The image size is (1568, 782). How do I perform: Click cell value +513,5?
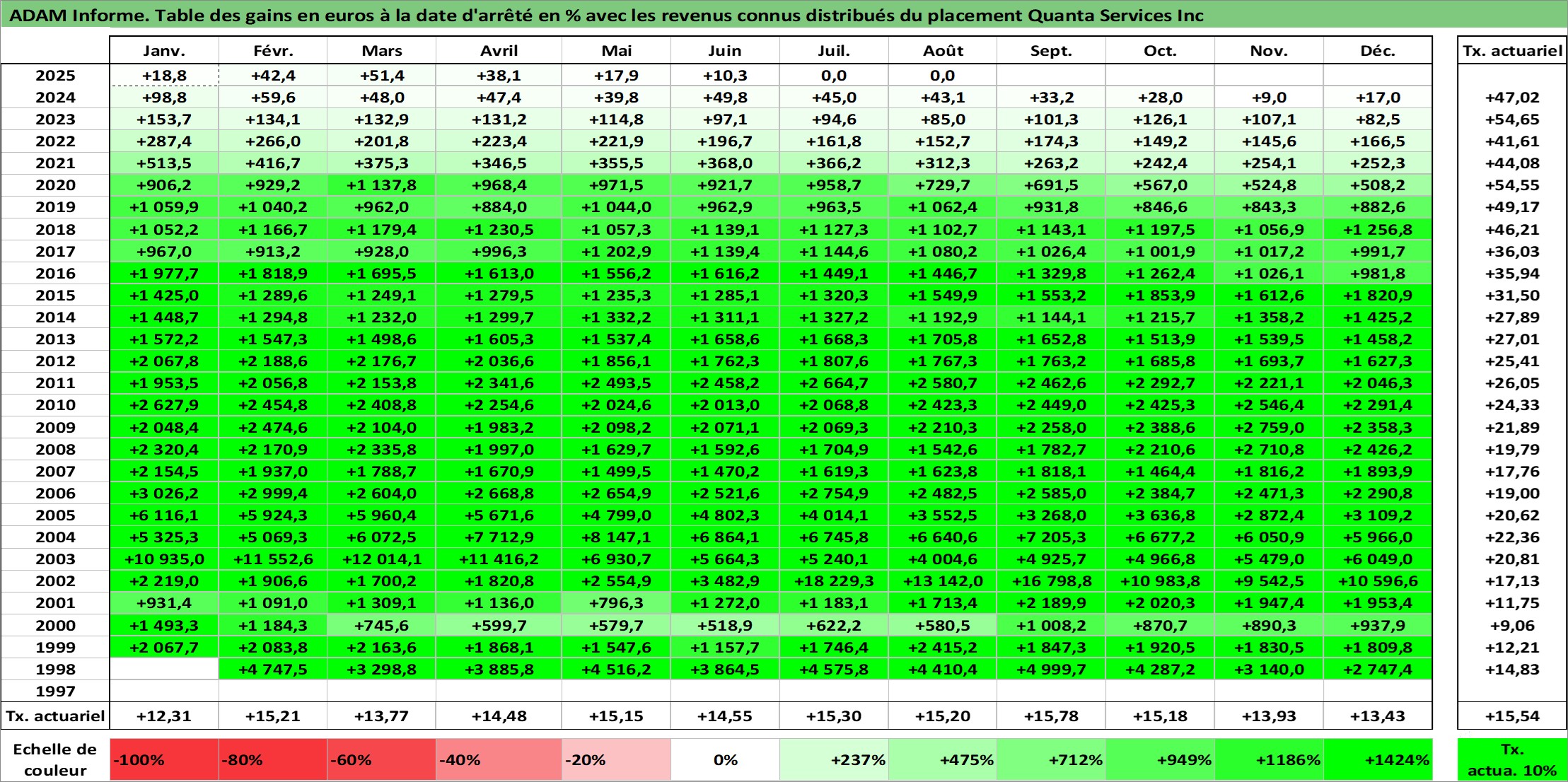(164, 163)
